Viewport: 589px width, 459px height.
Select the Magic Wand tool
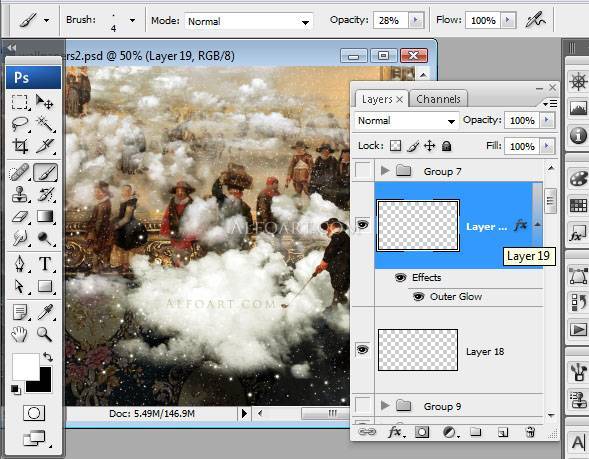45,124
